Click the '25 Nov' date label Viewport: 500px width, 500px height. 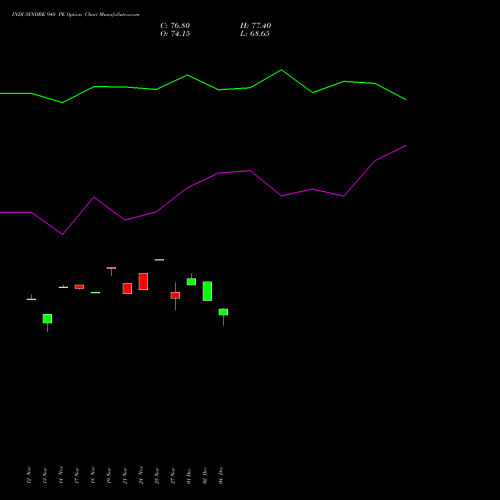pyautogui.click(x=157, y=475)
